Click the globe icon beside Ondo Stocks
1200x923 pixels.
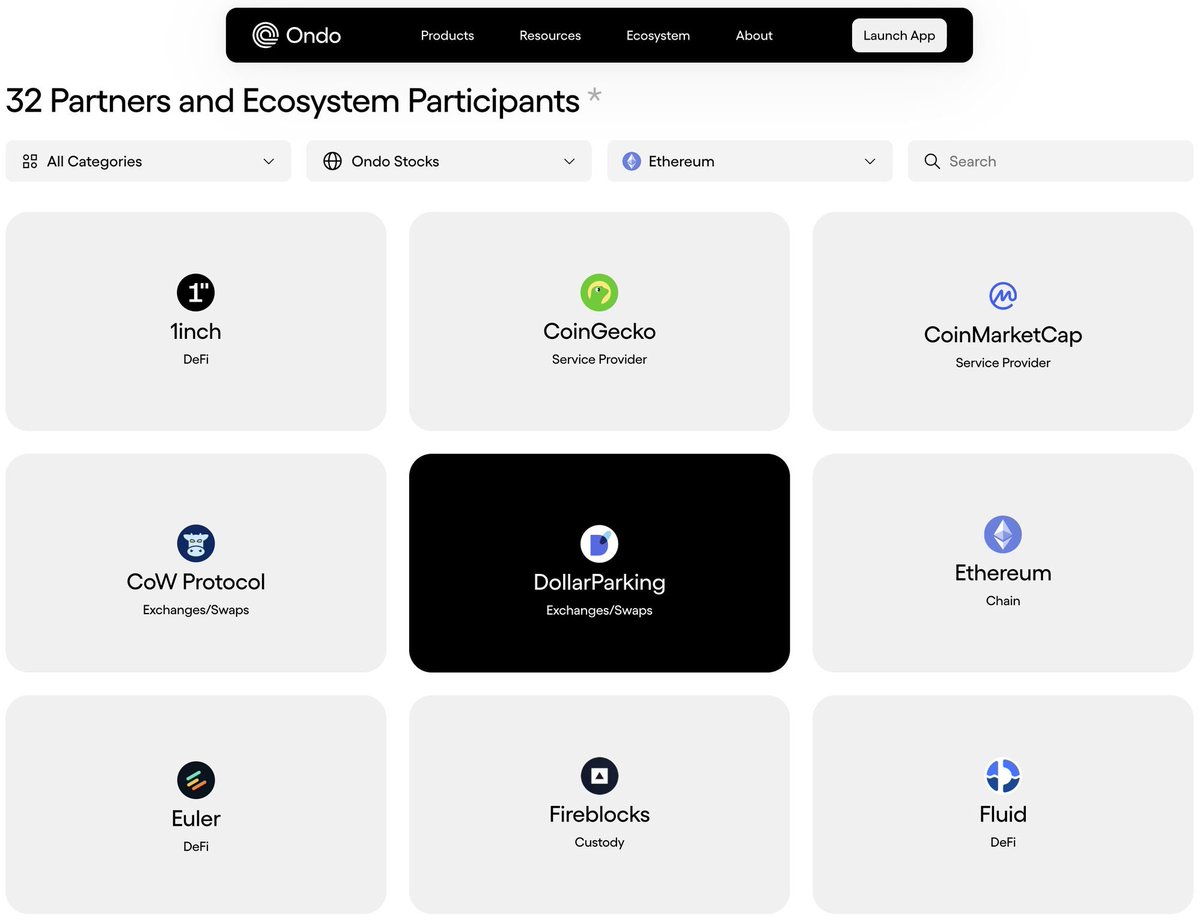pyautogui.click(x=333, y=161)
